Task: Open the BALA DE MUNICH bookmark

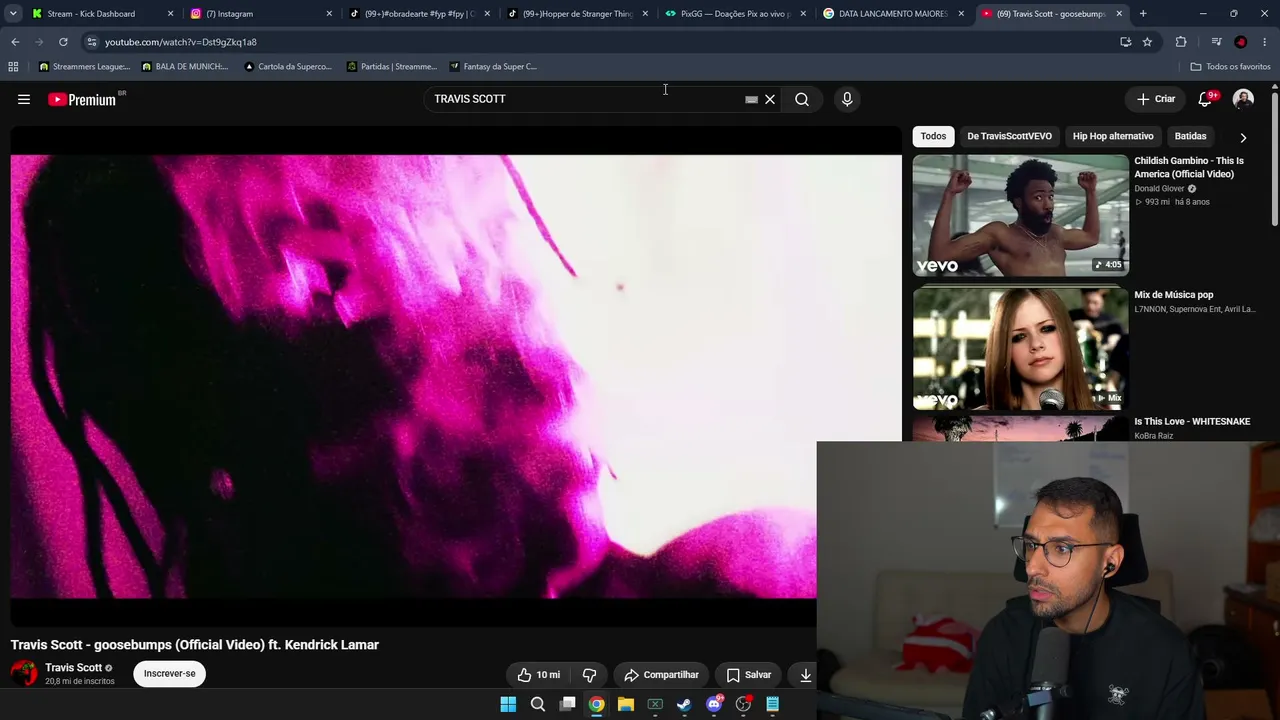Action: tap(185, 67)
